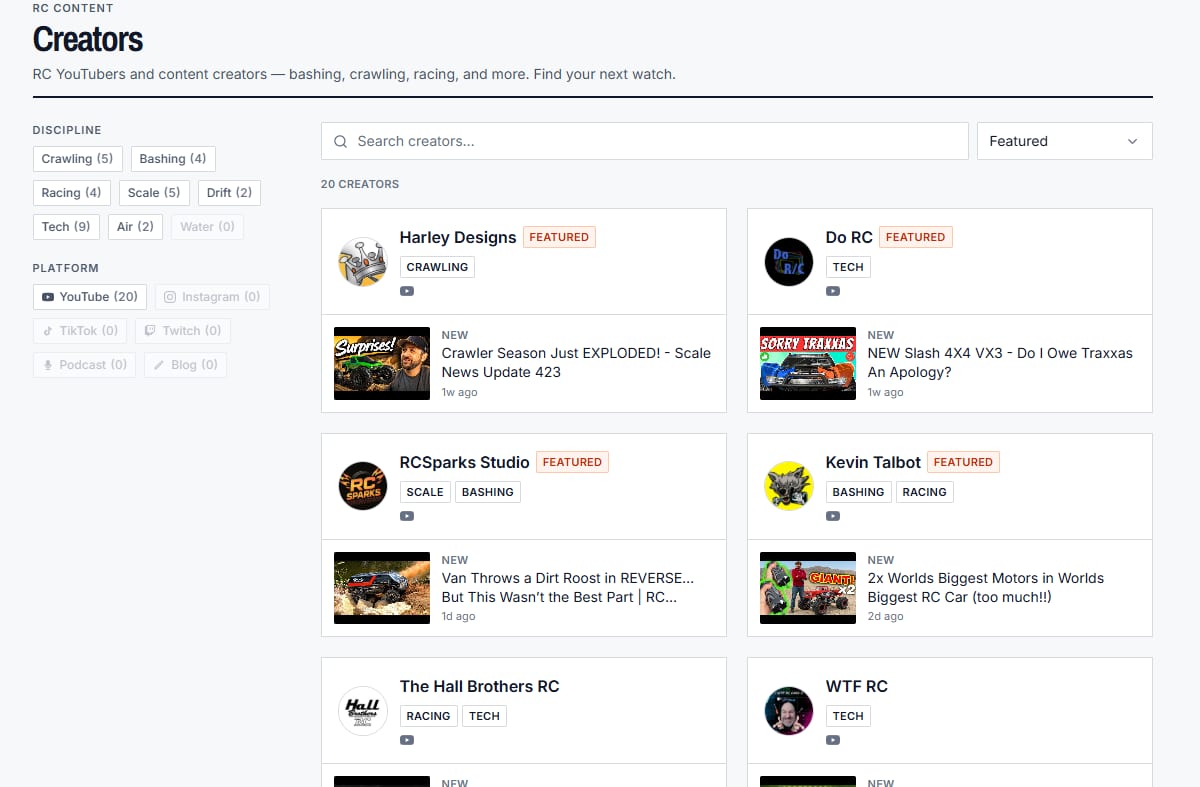Open the WTF RC creator name link

pyautogui.click(x=856, y=686)
